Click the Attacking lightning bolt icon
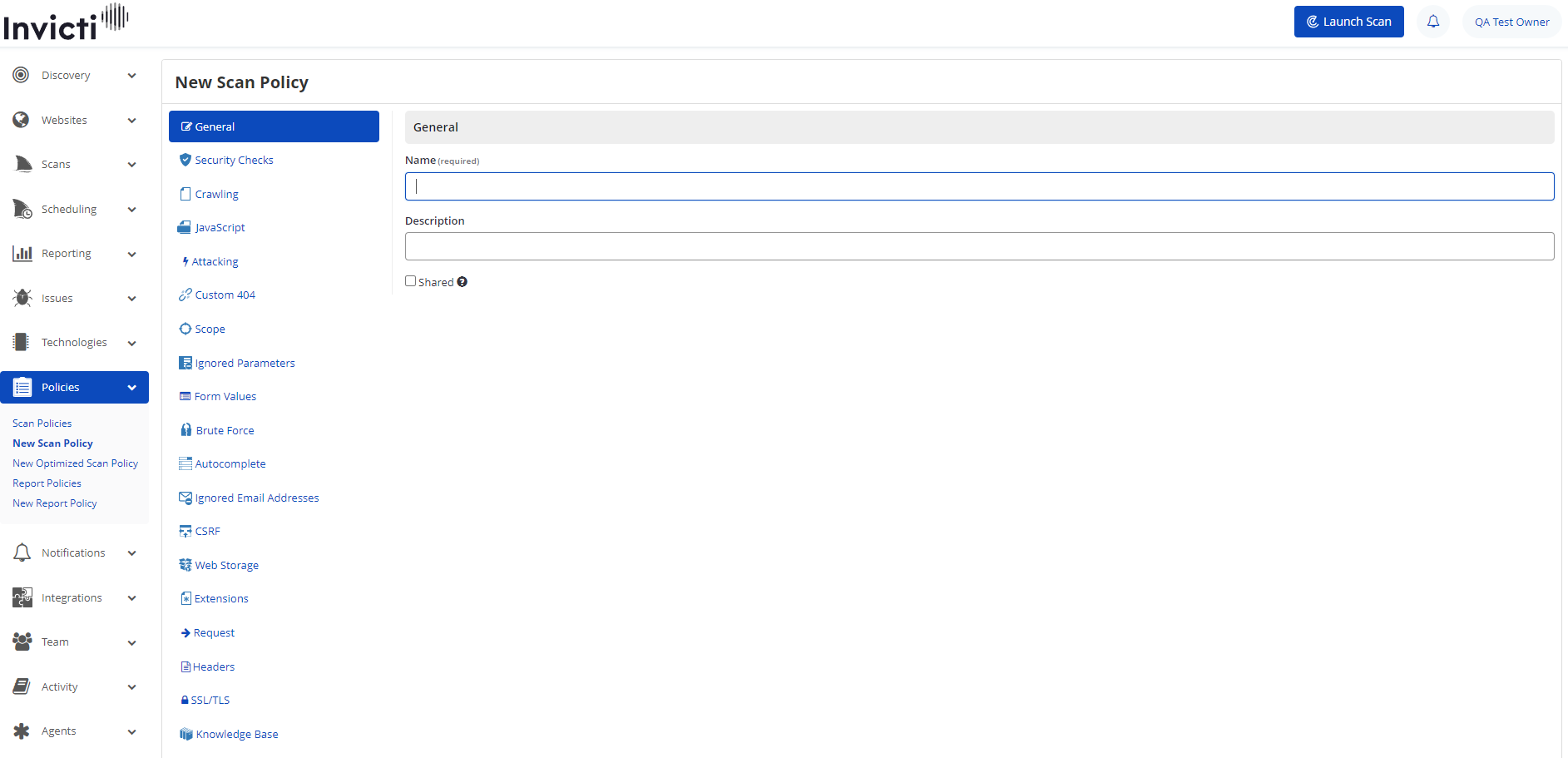Screen dimensions: 1568x758 click(185, 261)
